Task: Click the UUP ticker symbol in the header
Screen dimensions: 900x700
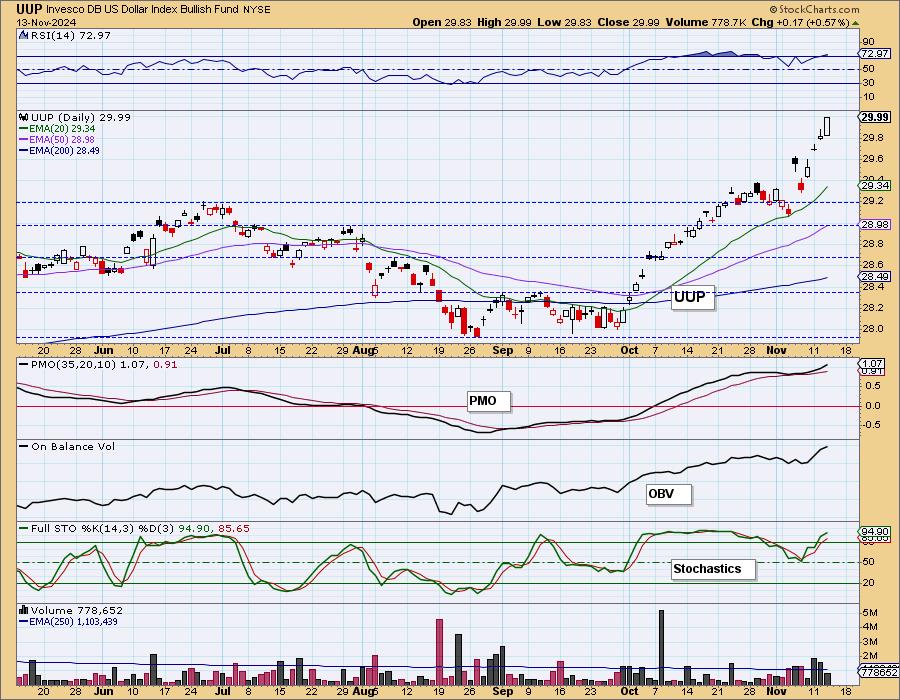Action: point(29,9)
